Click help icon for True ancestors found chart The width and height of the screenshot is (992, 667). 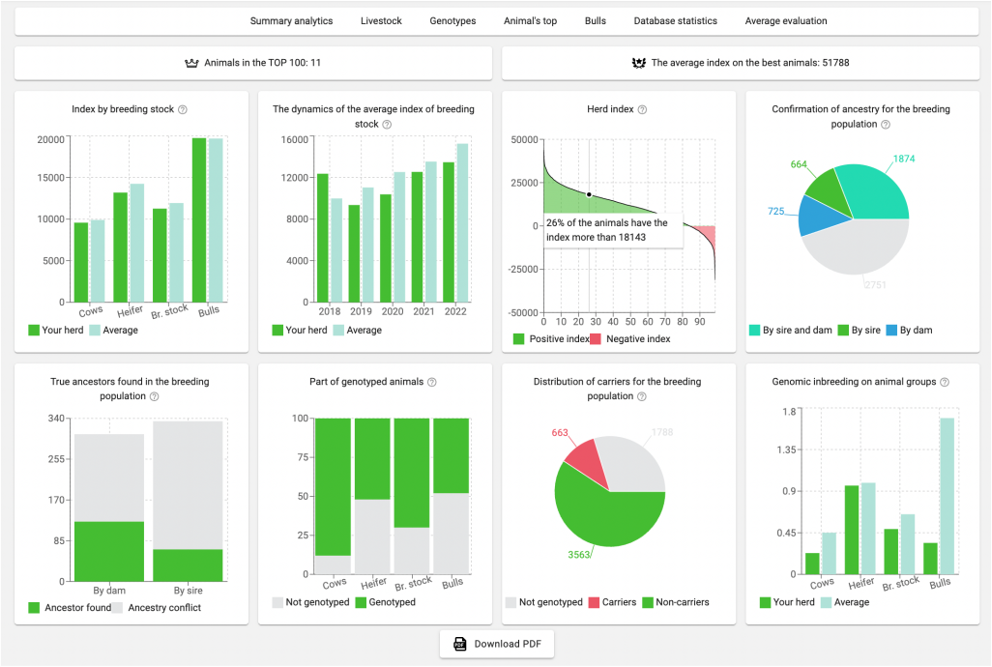pos(154,397)
